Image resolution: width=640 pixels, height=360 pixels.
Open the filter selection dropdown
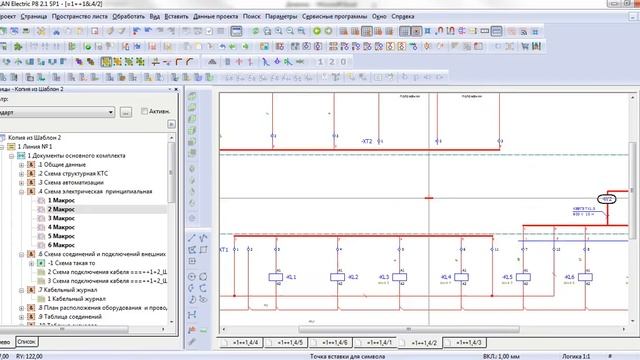click(x=111, y=112)
